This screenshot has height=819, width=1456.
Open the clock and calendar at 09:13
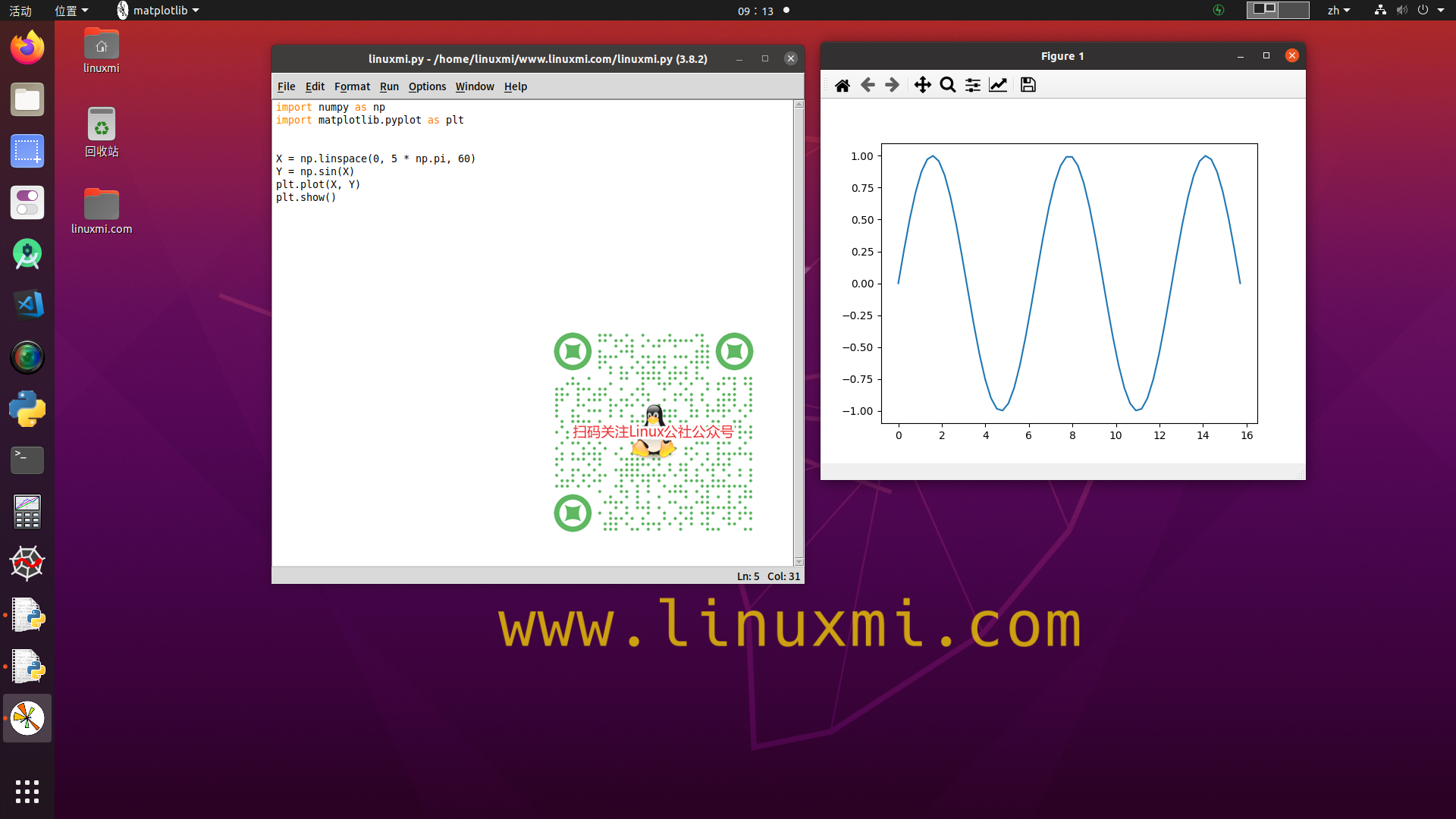click(x=756, y=11)
